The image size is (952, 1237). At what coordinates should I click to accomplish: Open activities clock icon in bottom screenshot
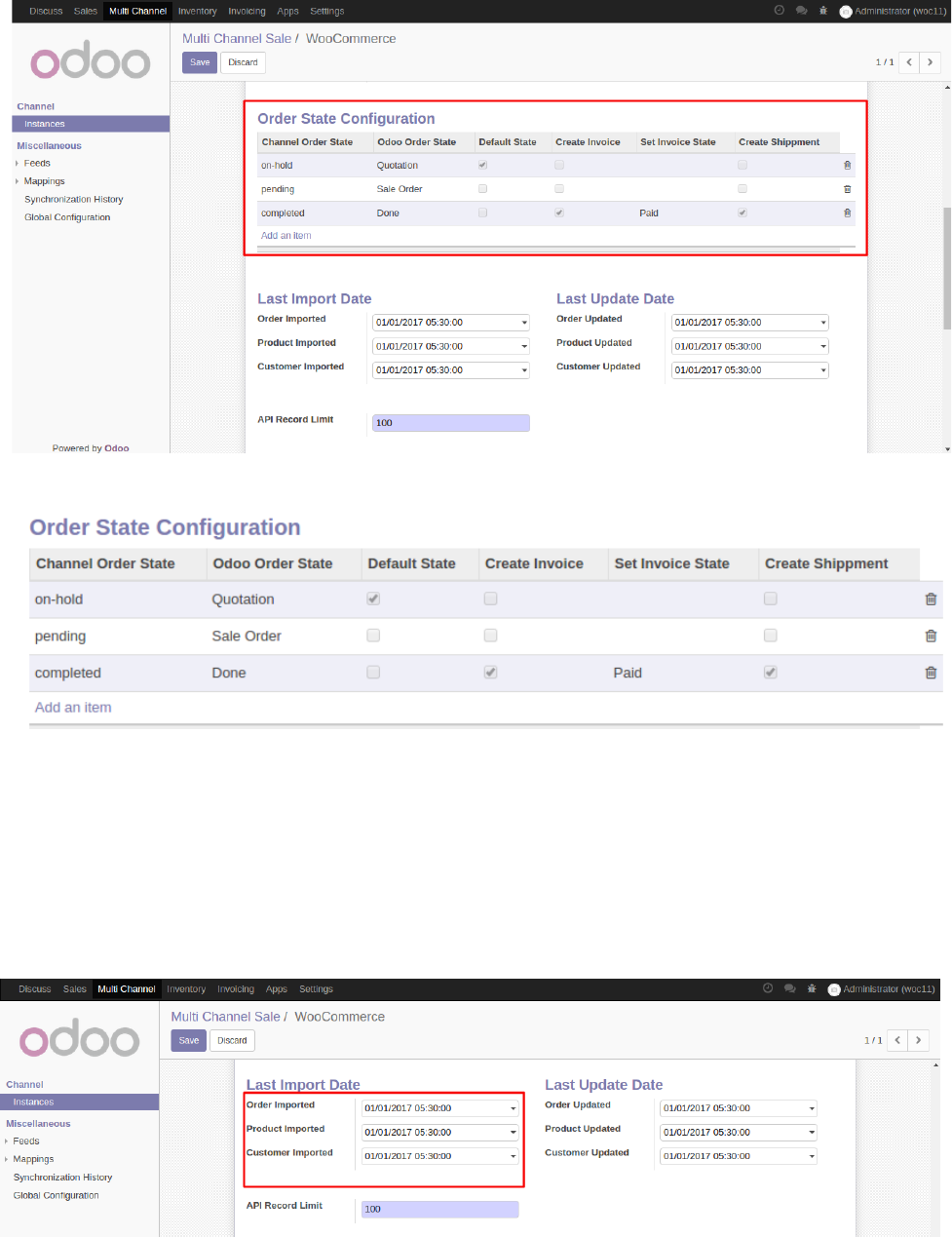click(768, 988)
